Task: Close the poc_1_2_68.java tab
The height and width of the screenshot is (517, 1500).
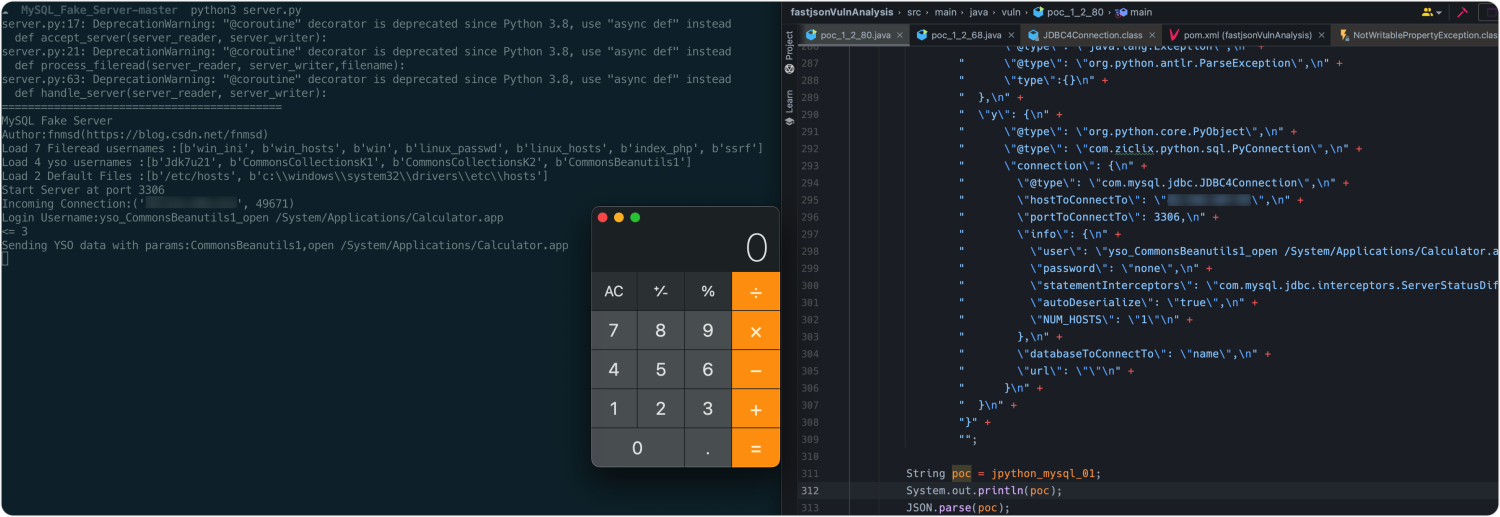Action: pyautogui.click(x=1011, y=35)
